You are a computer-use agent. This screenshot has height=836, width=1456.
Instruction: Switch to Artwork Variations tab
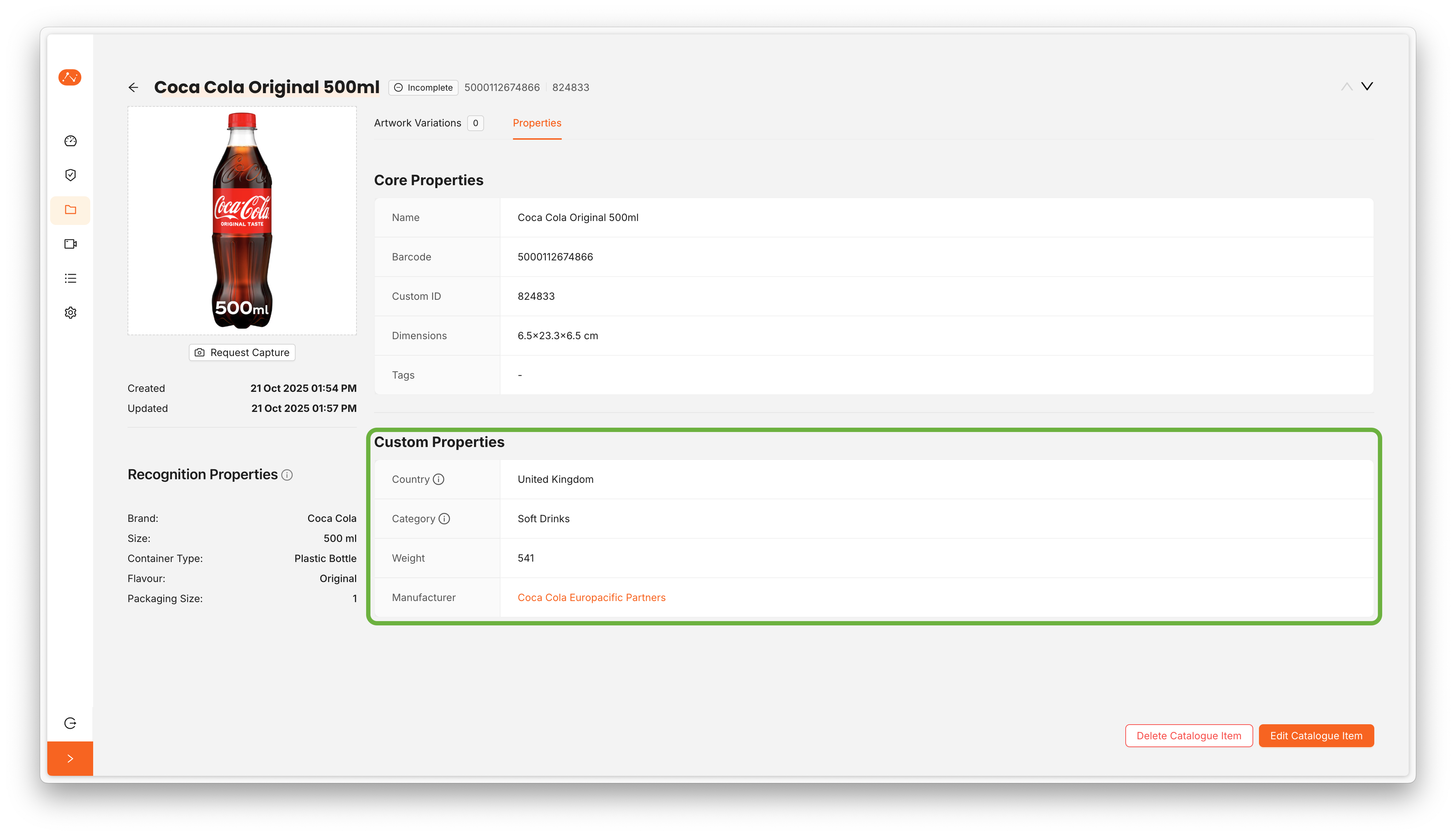417,123
